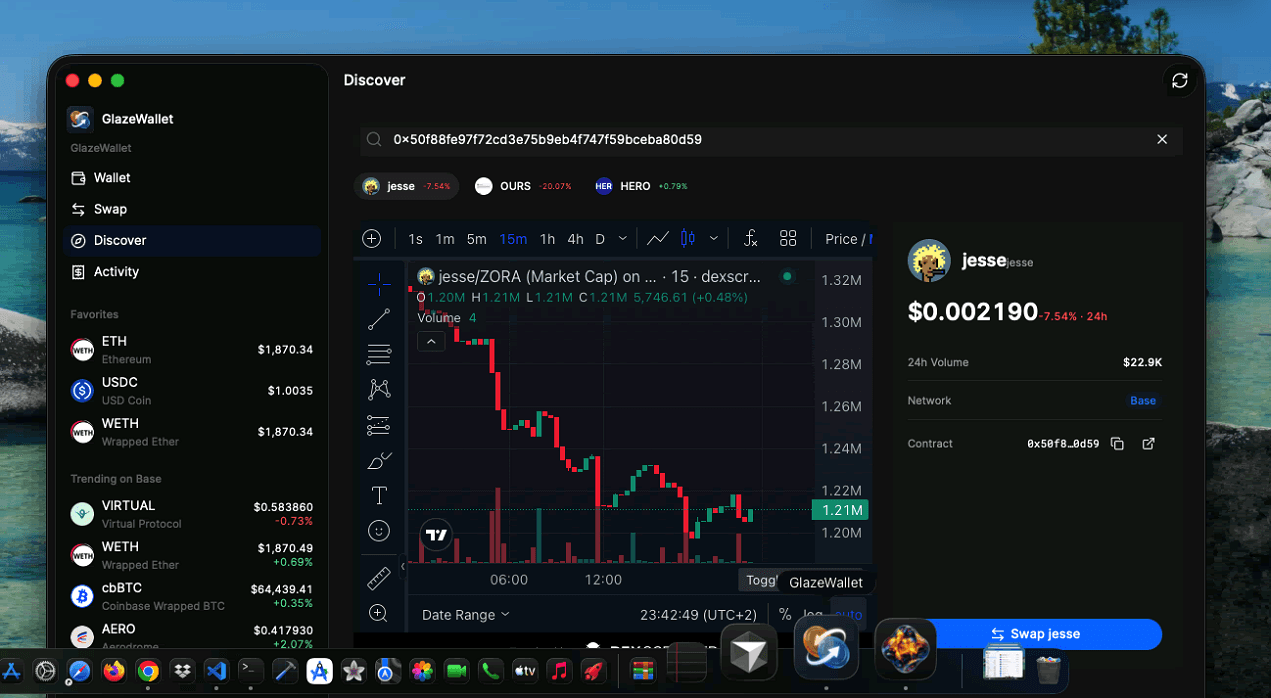Open Terminal from the Dock
The width and height of the screenshot is (1271, 698).
250,671
